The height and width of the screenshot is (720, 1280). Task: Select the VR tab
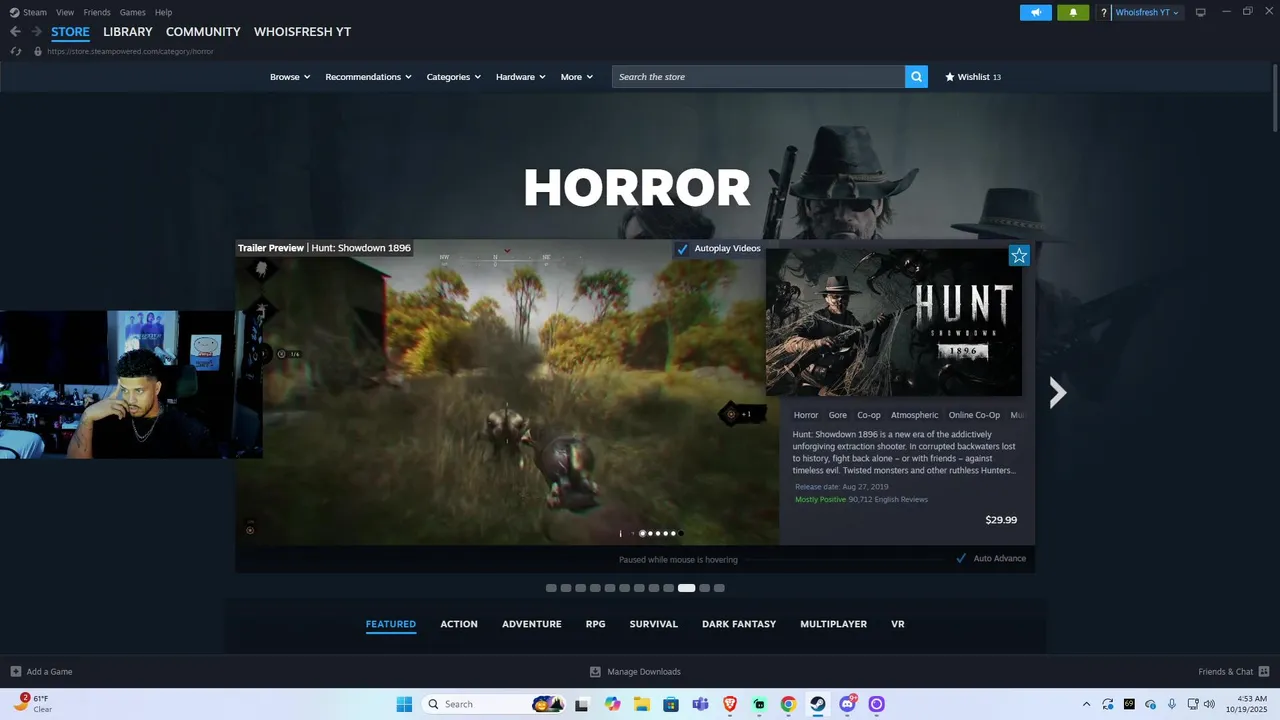[898, 624]
